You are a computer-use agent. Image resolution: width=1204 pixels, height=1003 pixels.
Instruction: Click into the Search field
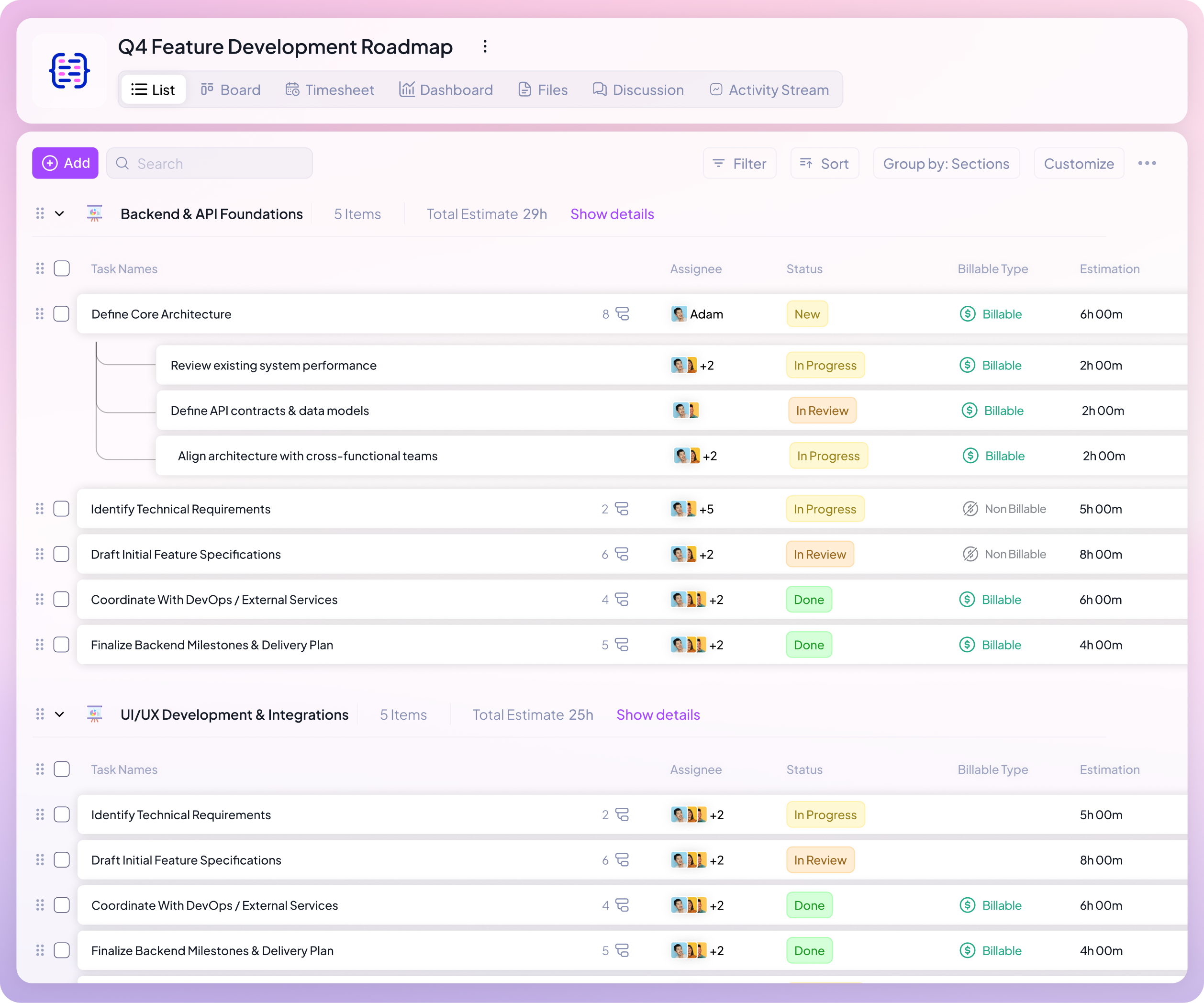[x=209, y=163]
